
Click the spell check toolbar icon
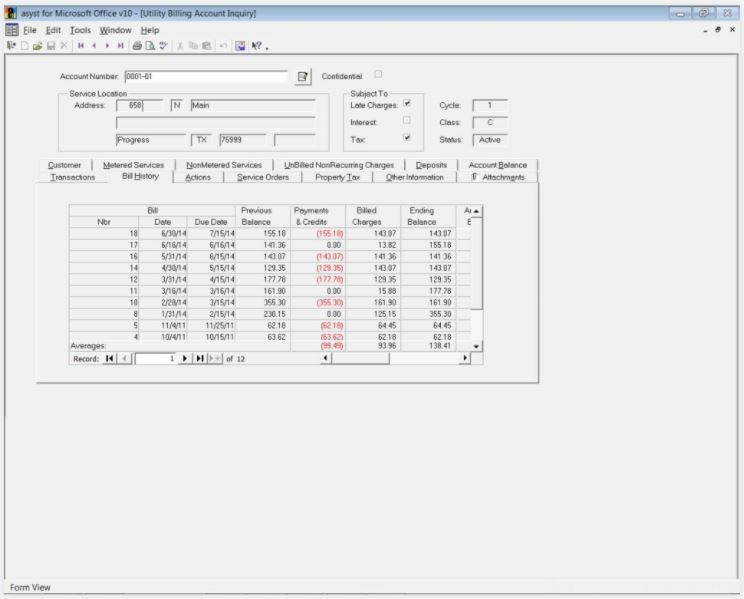163,46
